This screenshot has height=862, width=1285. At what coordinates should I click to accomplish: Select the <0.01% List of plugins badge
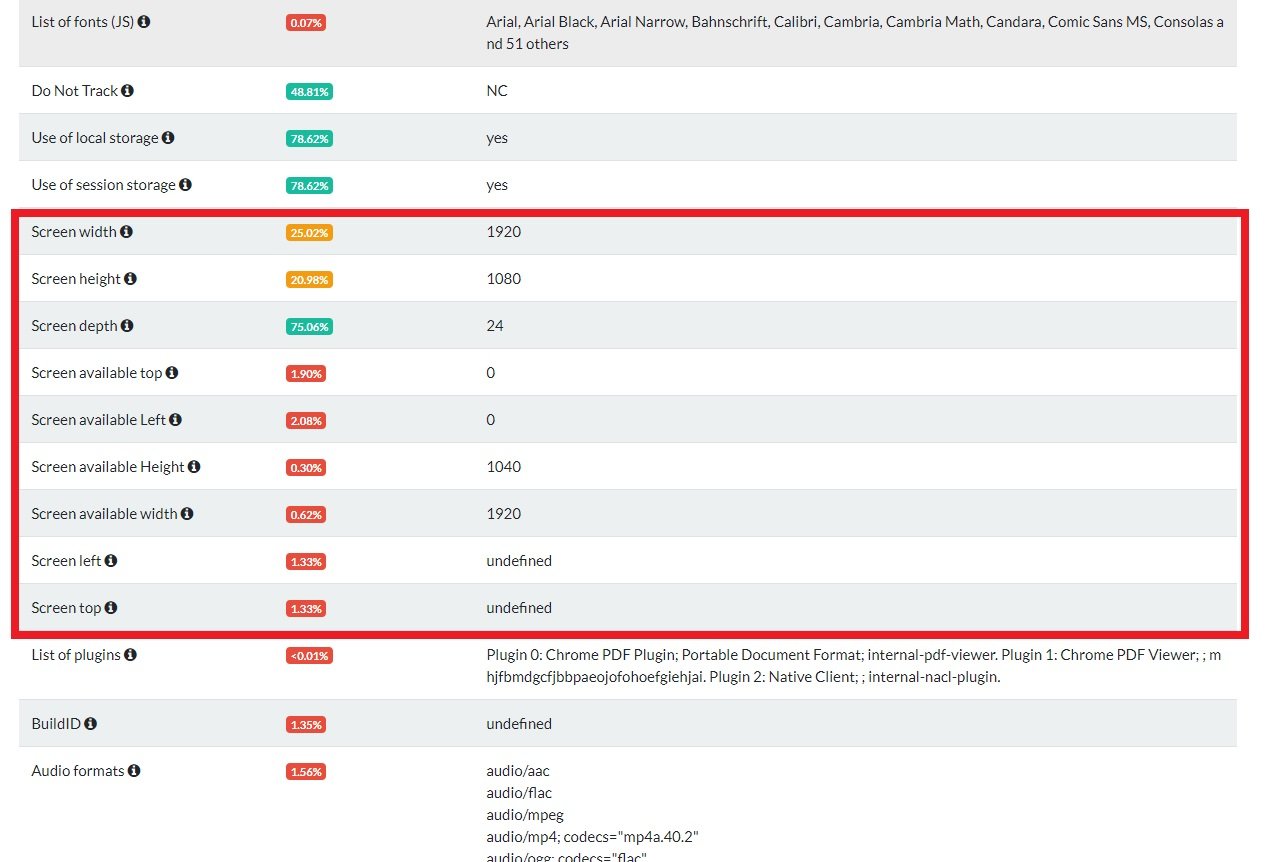point(309,656)
